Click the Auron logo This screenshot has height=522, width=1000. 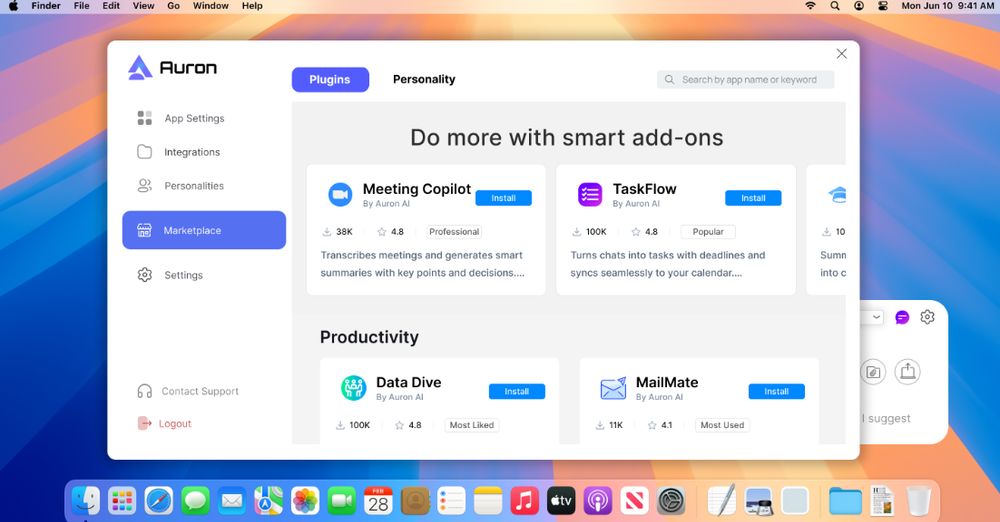point(172,67)
